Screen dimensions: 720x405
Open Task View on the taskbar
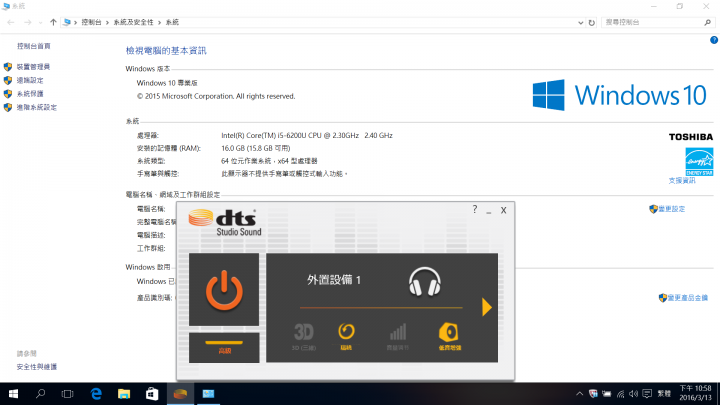coord(68,394)
